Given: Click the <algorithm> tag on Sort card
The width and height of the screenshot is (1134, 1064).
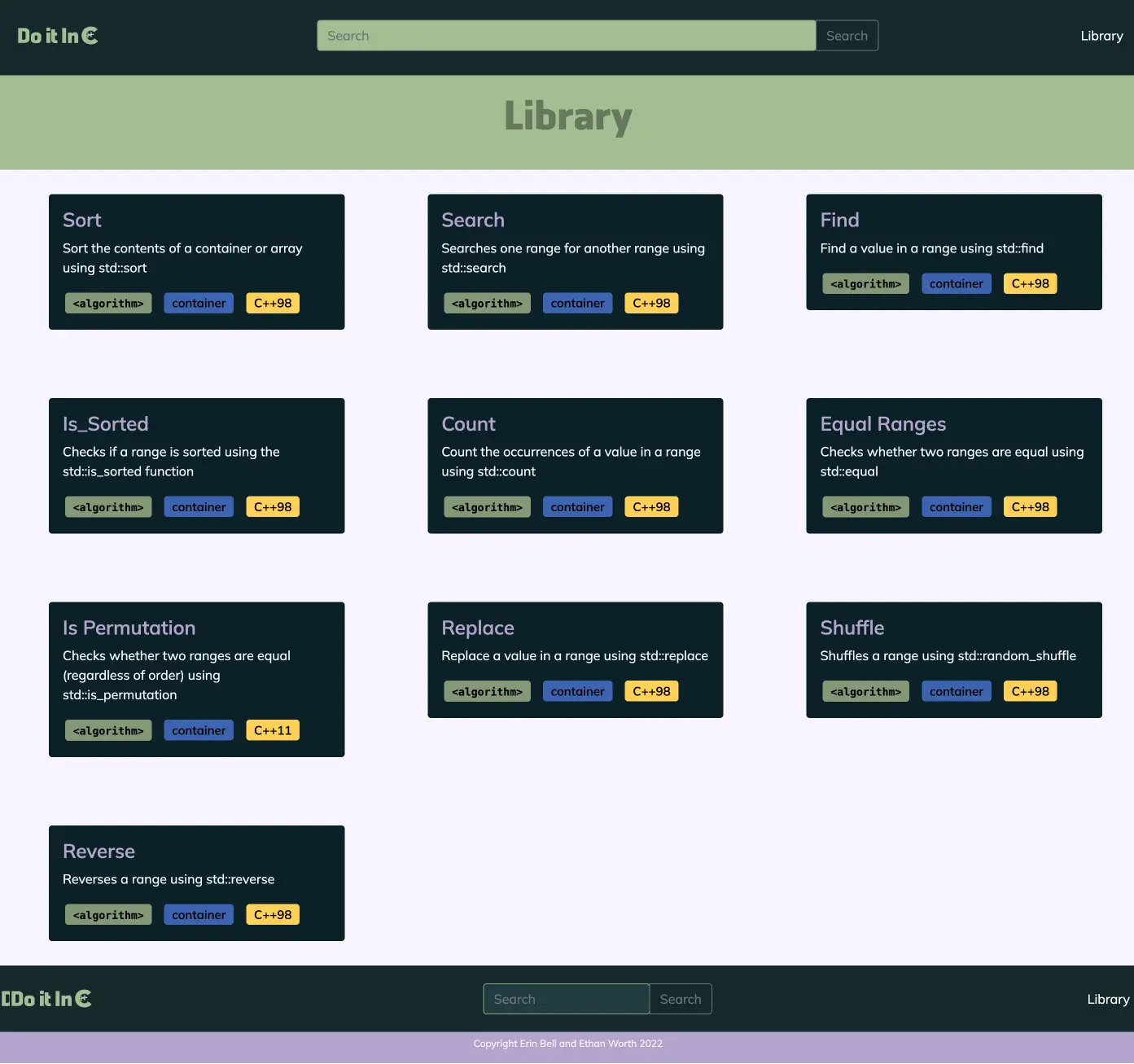Looking at the screenshot, I should click(108, 303).
